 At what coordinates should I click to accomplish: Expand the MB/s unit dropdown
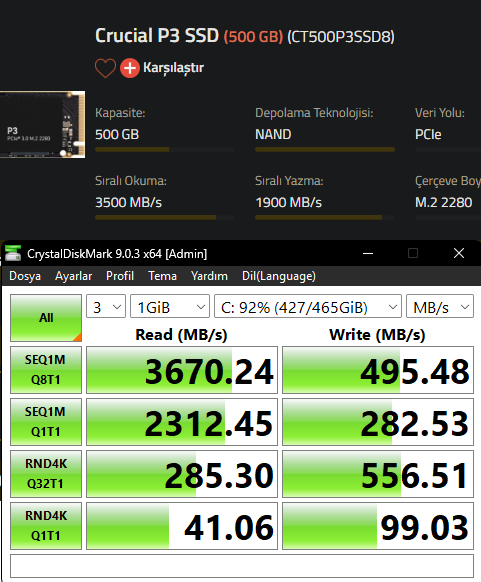pyautogui.click(x=440, y=307)
